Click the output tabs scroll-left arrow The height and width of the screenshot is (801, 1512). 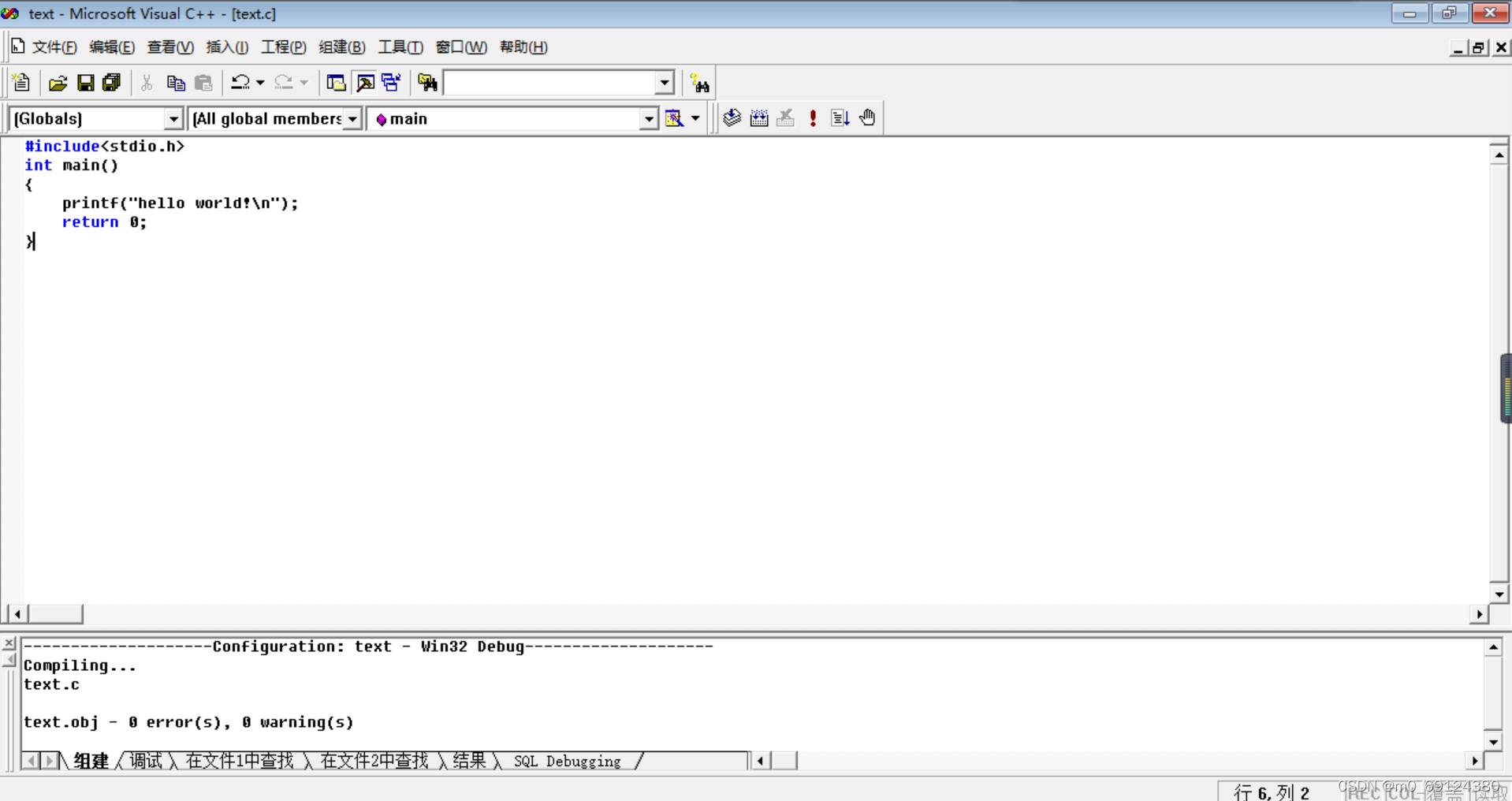point(31,761)
